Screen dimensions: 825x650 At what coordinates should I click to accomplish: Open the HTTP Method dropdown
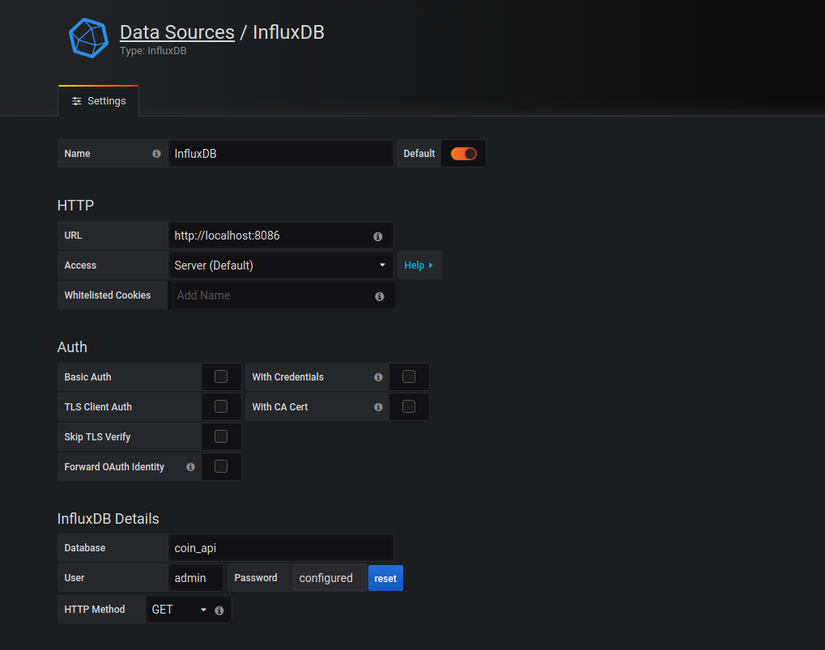pyautogui.click(x=179, y=609)
